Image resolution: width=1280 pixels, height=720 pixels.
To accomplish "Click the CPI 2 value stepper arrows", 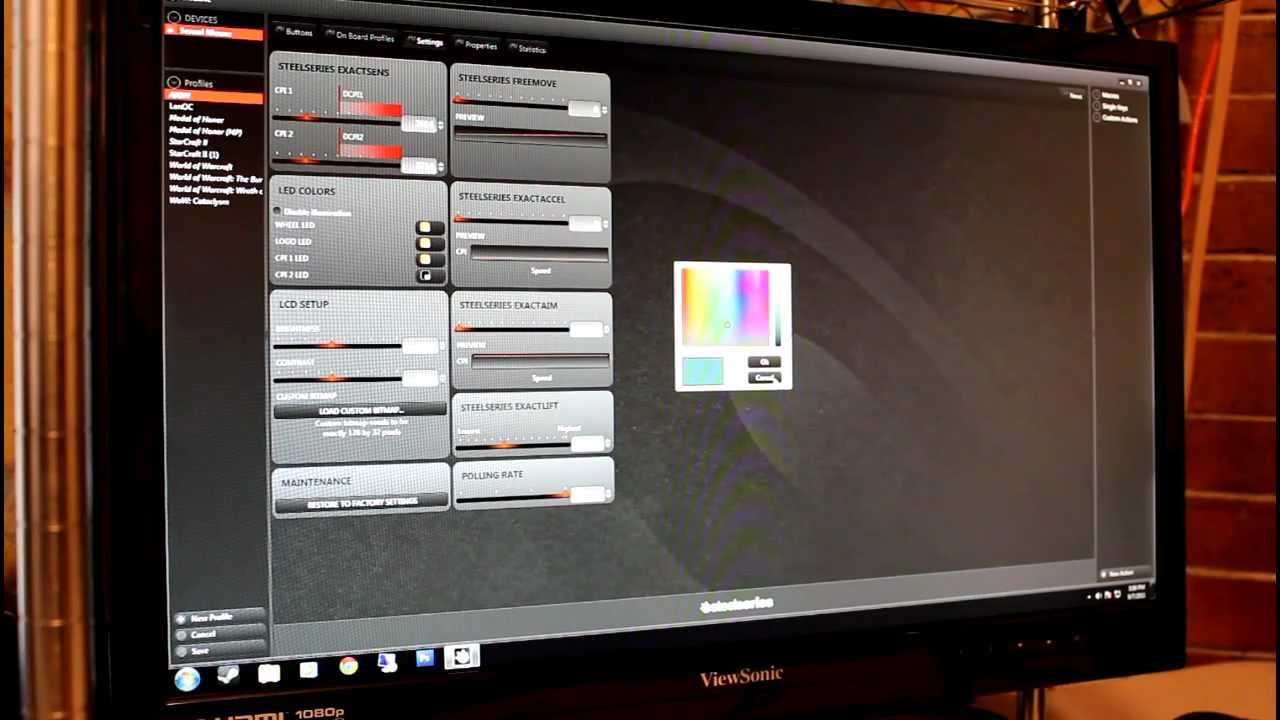I will [440, 166].
